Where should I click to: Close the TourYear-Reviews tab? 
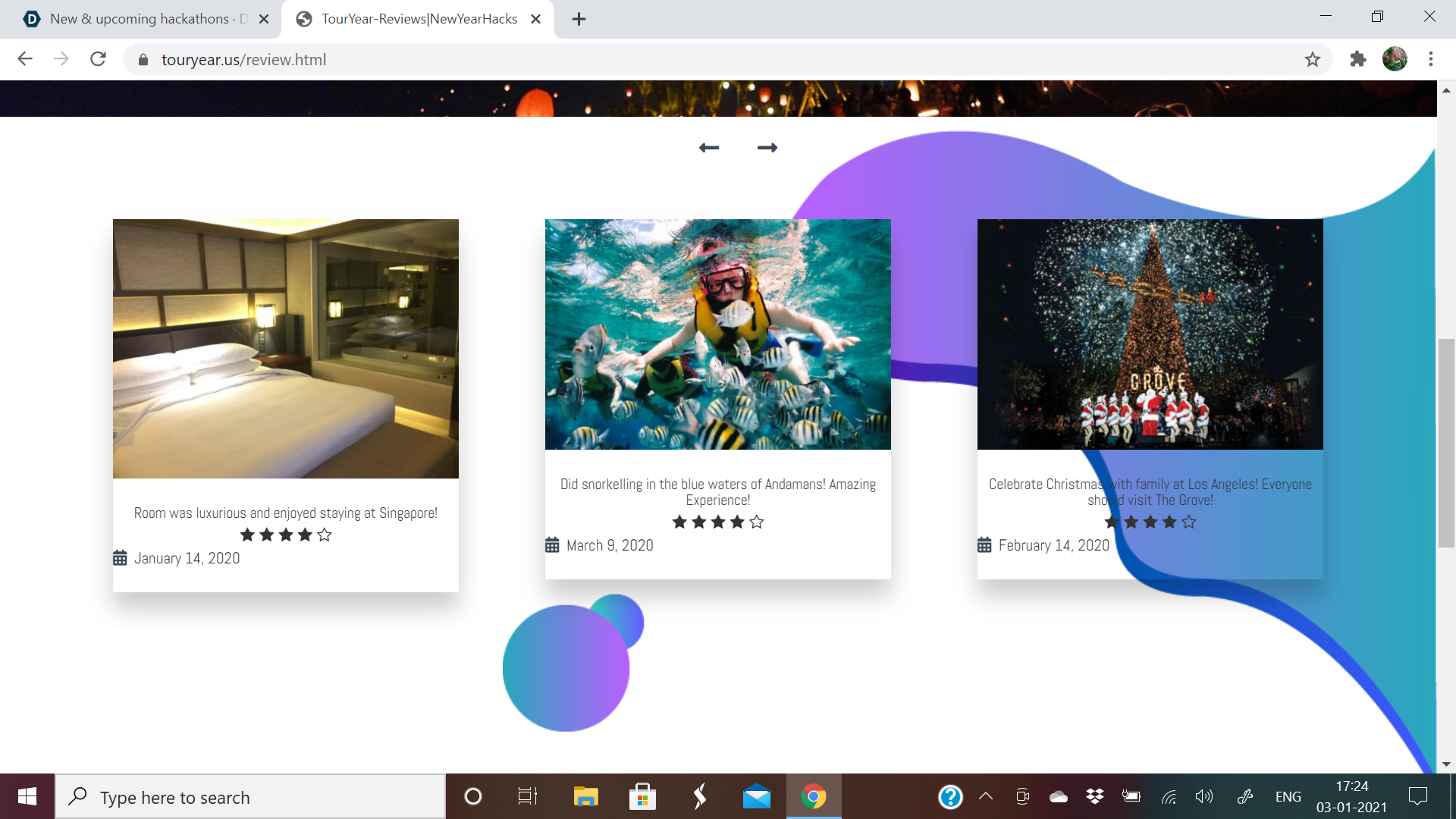coord(536,19)
